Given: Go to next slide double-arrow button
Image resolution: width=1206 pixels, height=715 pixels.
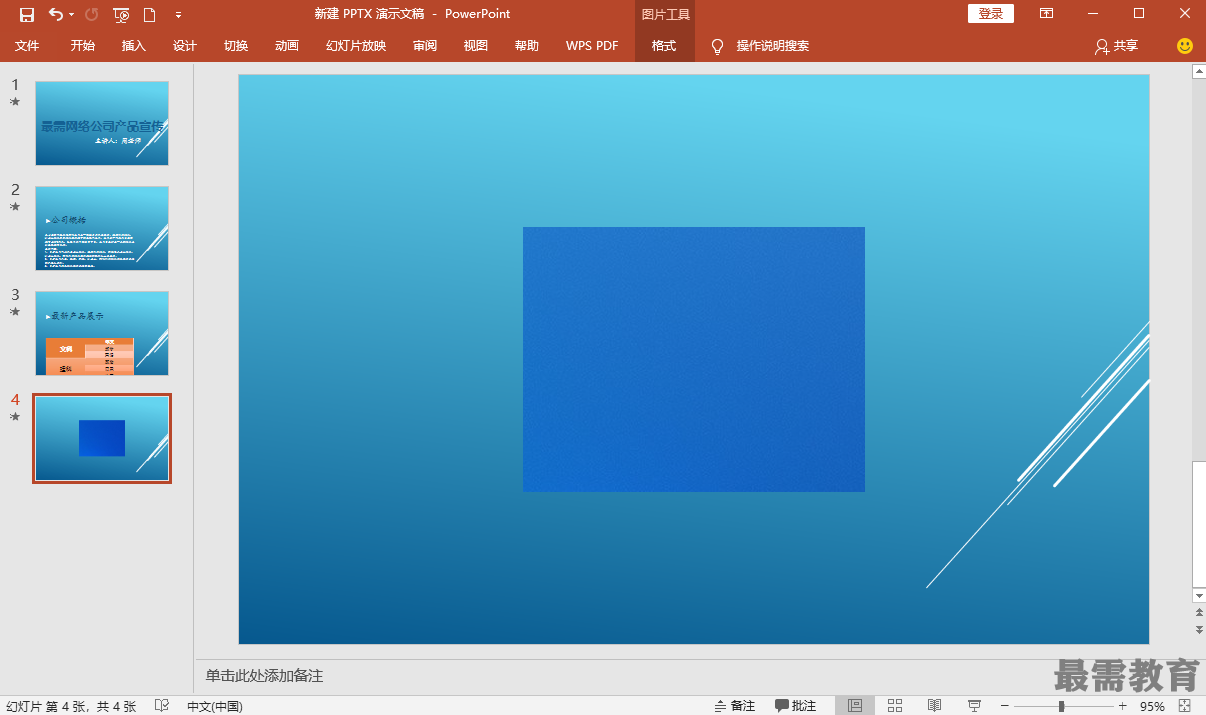Looking at the screenshot, I should pos(1199,629).
